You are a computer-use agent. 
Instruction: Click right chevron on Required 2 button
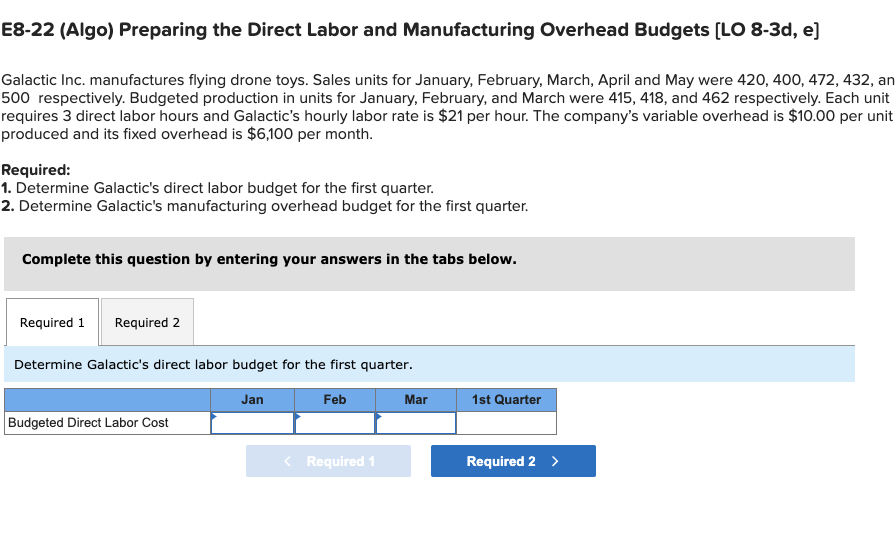[x=555, y=461]
